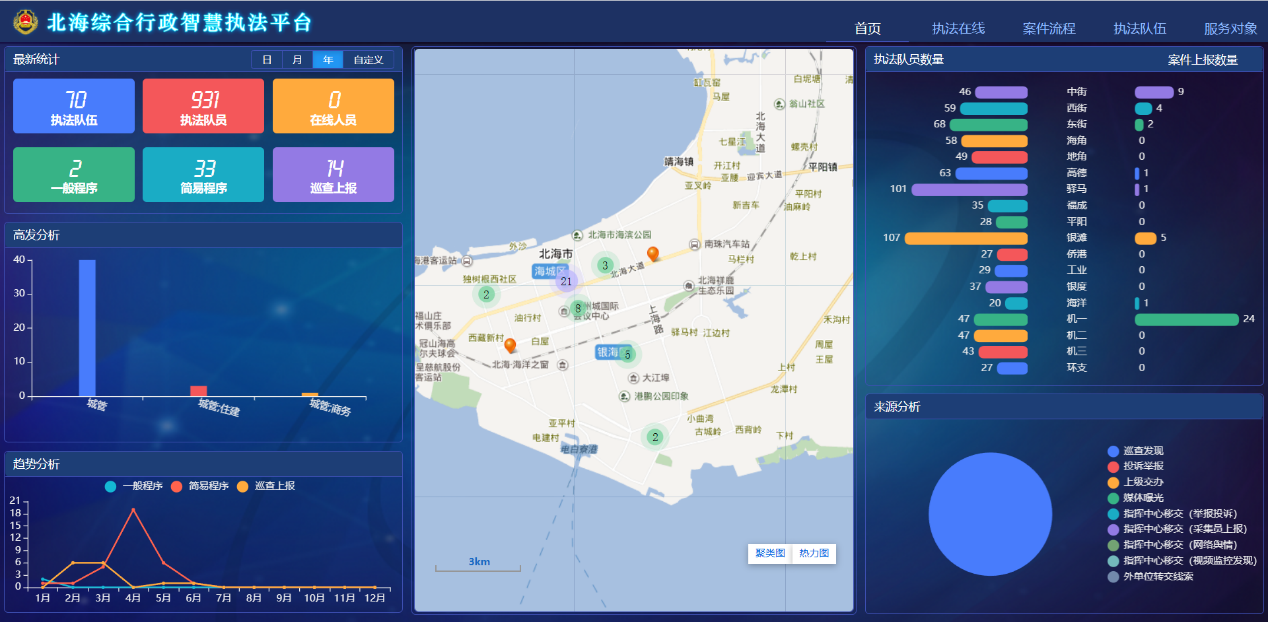Open the cluster marker labeled 3 on the map

pyautogui.click(x=604, y=265)
